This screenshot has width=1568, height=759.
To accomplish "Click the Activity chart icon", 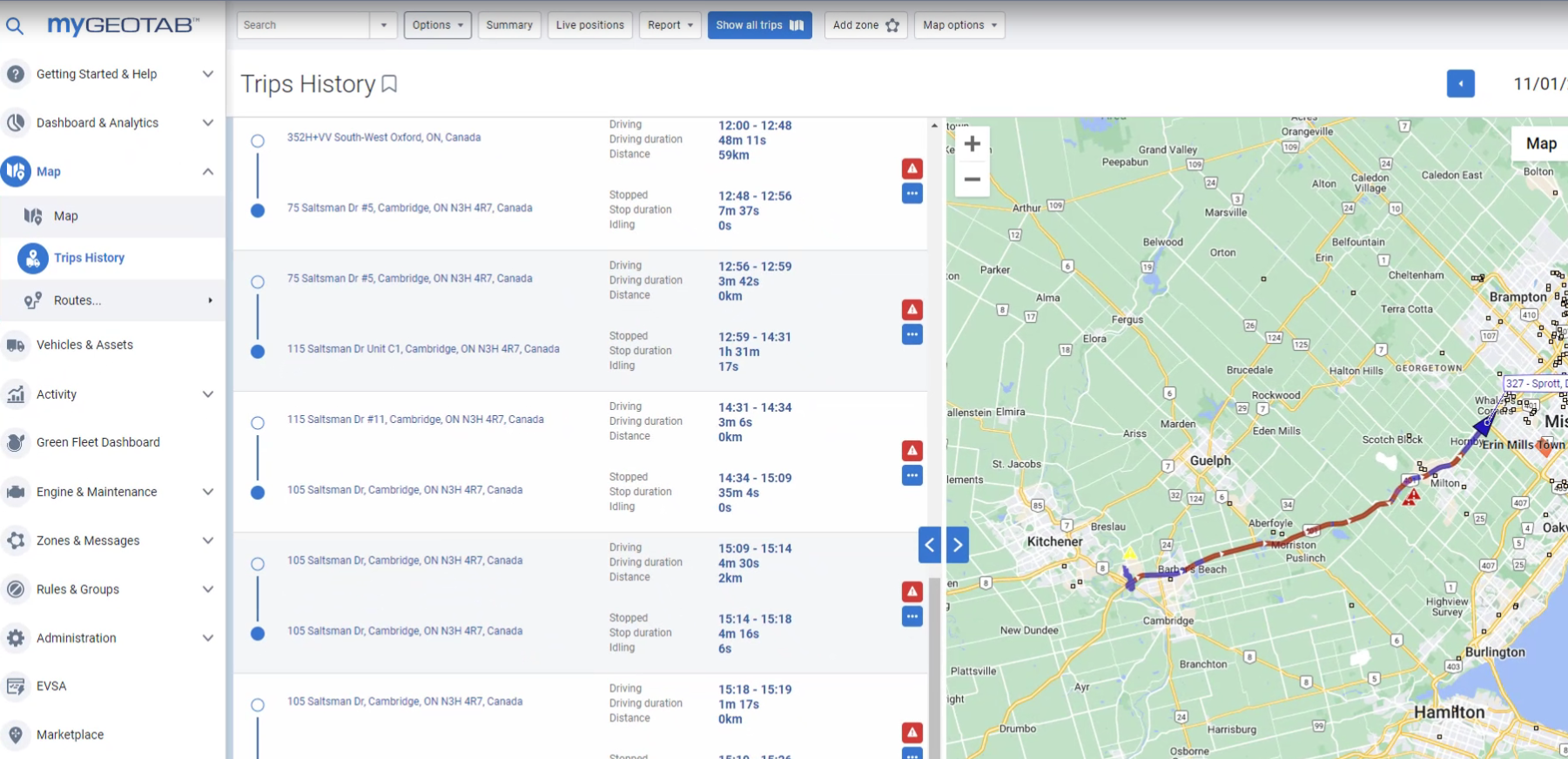I will coord(16,394).
